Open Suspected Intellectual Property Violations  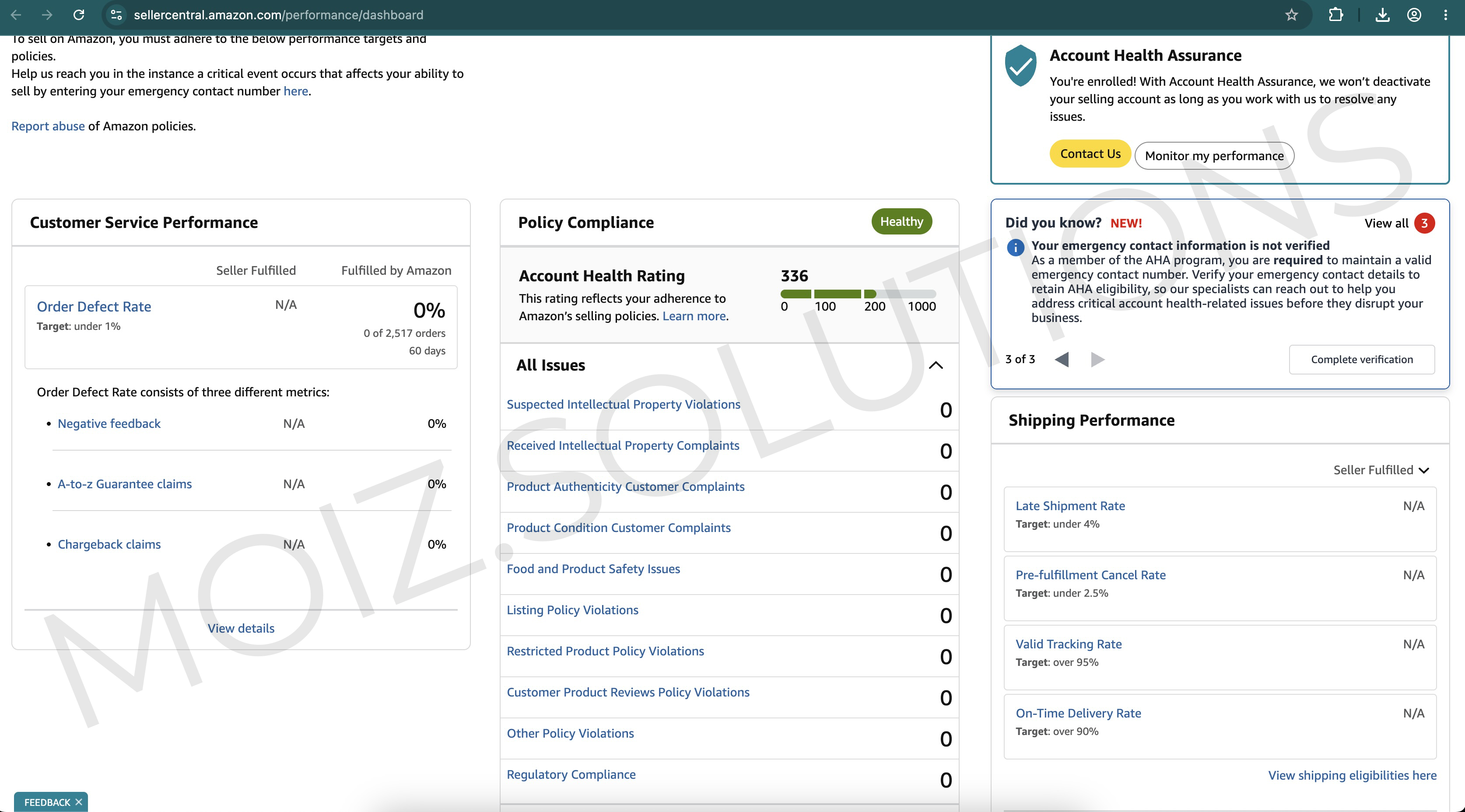(x=623, y=404)
